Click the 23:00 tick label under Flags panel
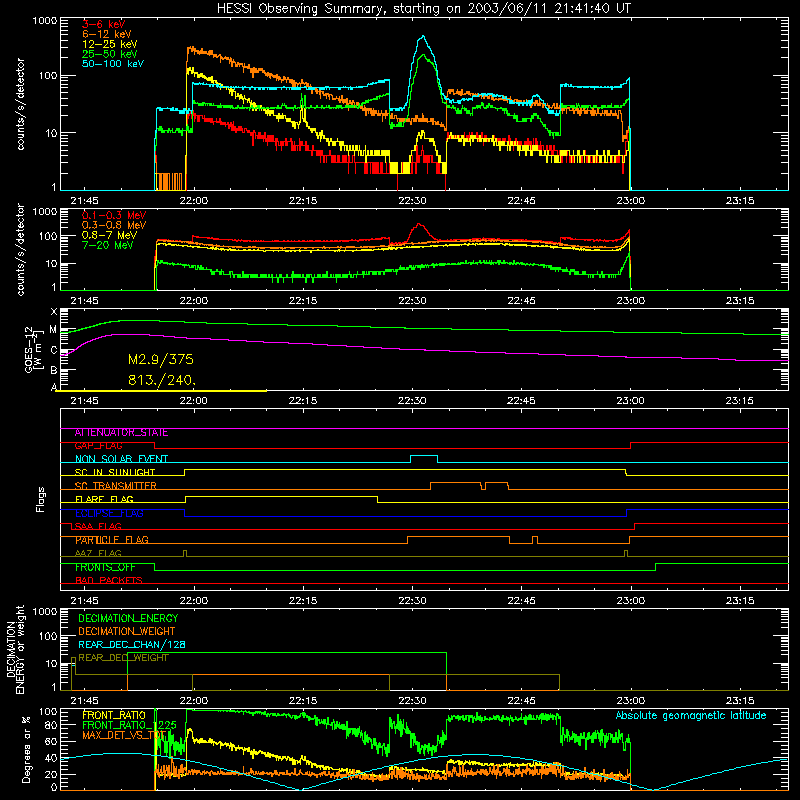Viewport: 800px width, 800px height. point(631,601)
